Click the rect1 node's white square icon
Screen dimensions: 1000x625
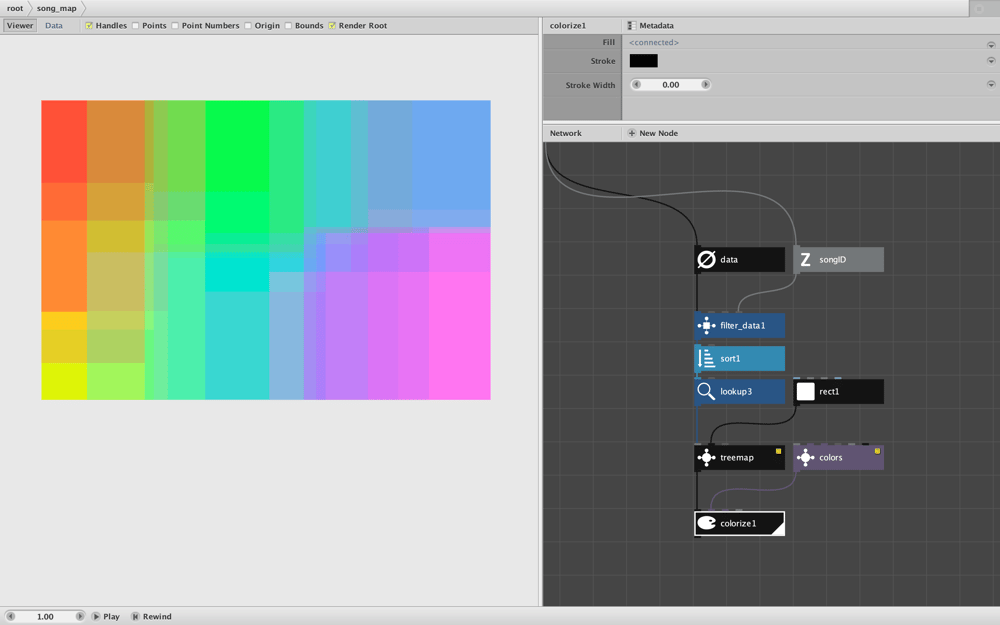(x=805, y=392)
